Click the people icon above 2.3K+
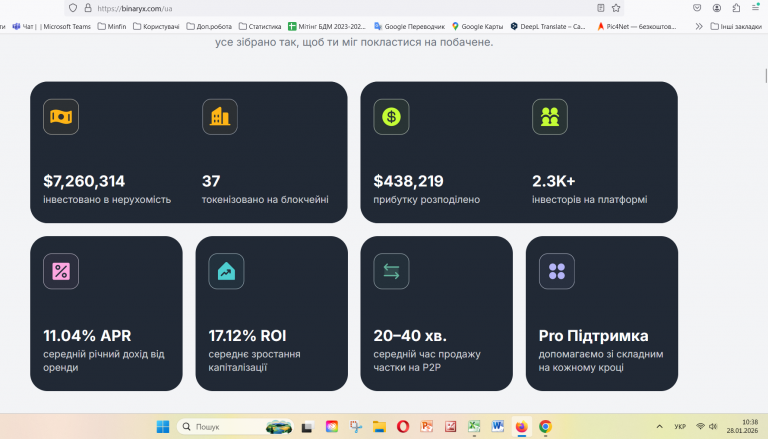 coord(550,117)
